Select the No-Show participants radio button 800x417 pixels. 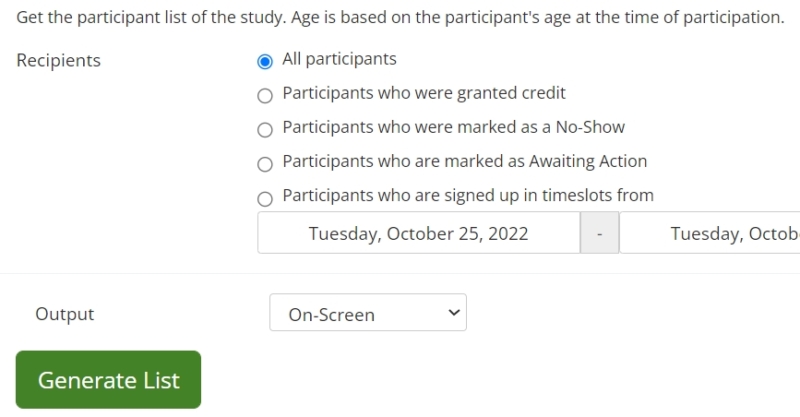[265, 130]
